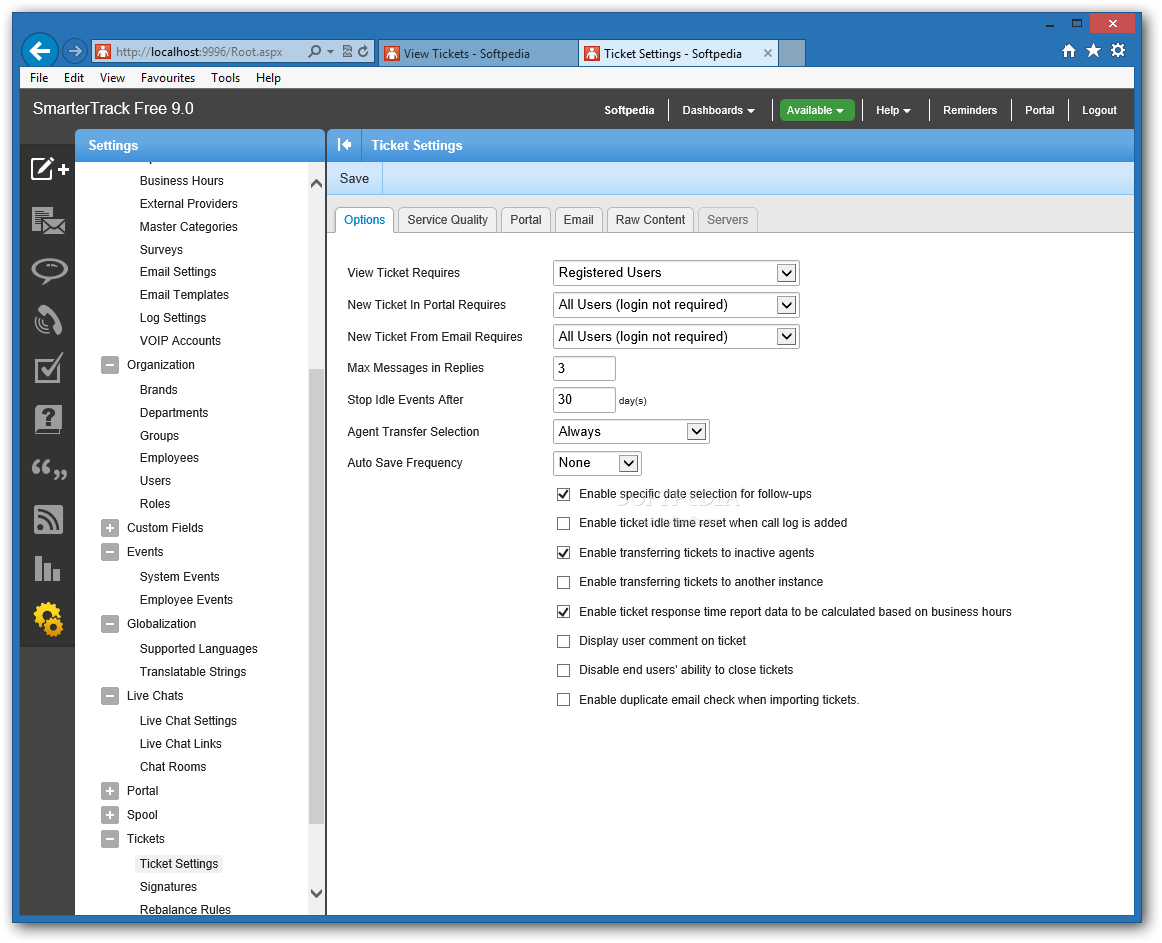The image size is (1162, 943).
Task: Click the browser Favorites star icon
Action: coord(1093,50)
